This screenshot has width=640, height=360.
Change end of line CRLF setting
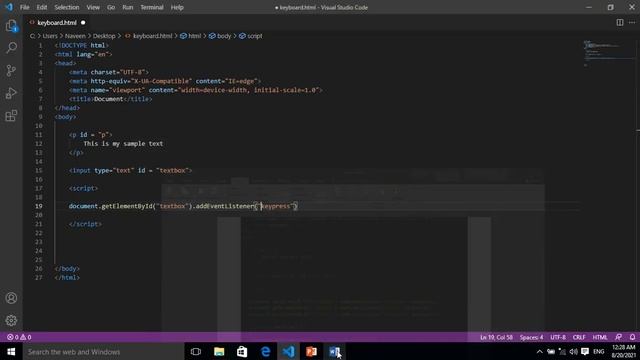(x=579, y=337)
